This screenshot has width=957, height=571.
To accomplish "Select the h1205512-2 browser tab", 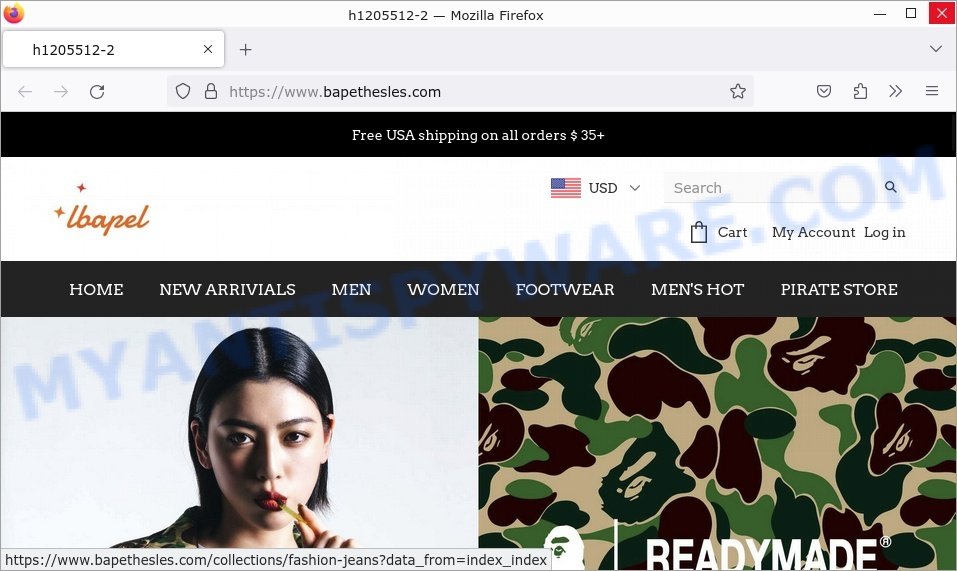I will [x=114, y=49].
